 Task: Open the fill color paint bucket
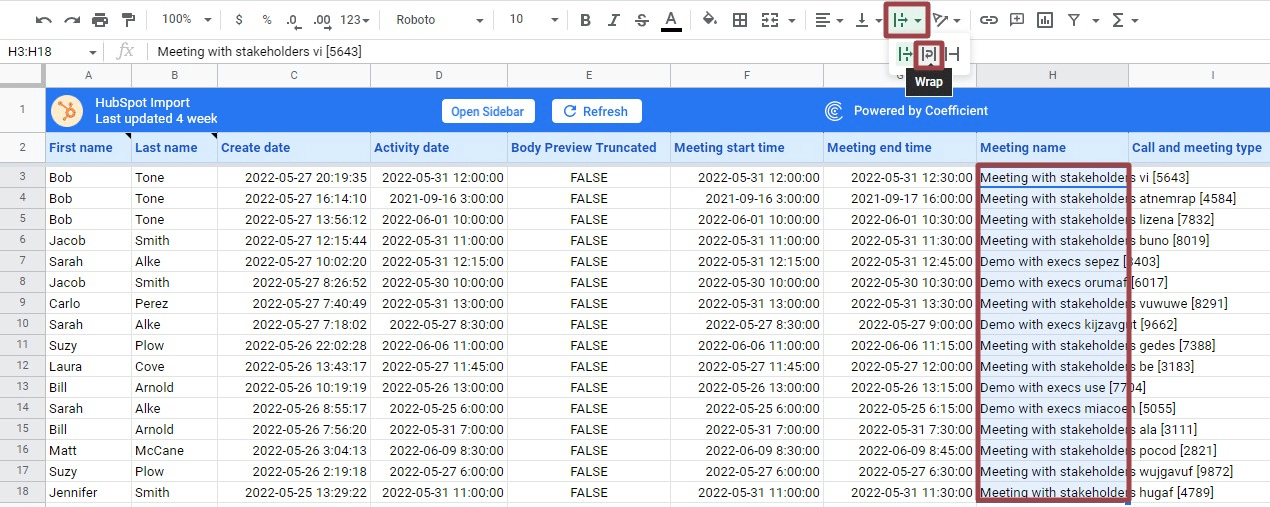click(710, 19)
